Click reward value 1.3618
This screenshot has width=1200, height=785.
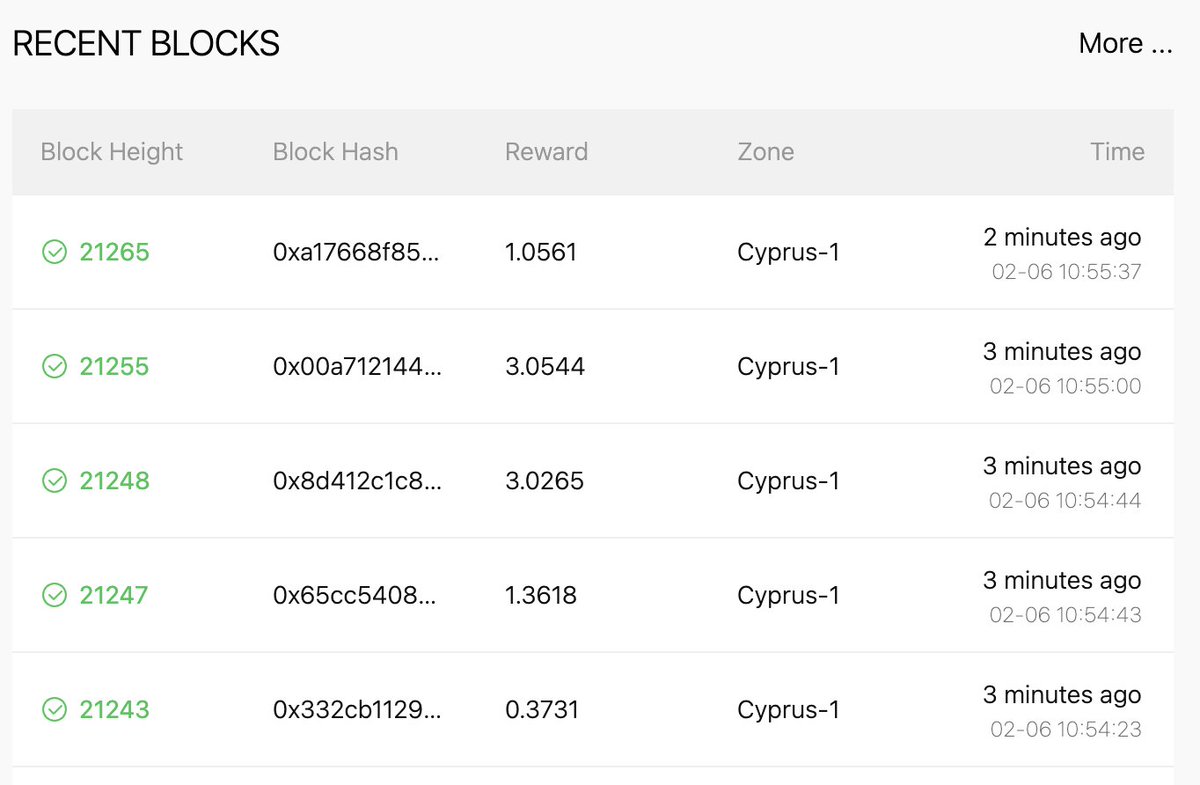(x=541, y=596)
